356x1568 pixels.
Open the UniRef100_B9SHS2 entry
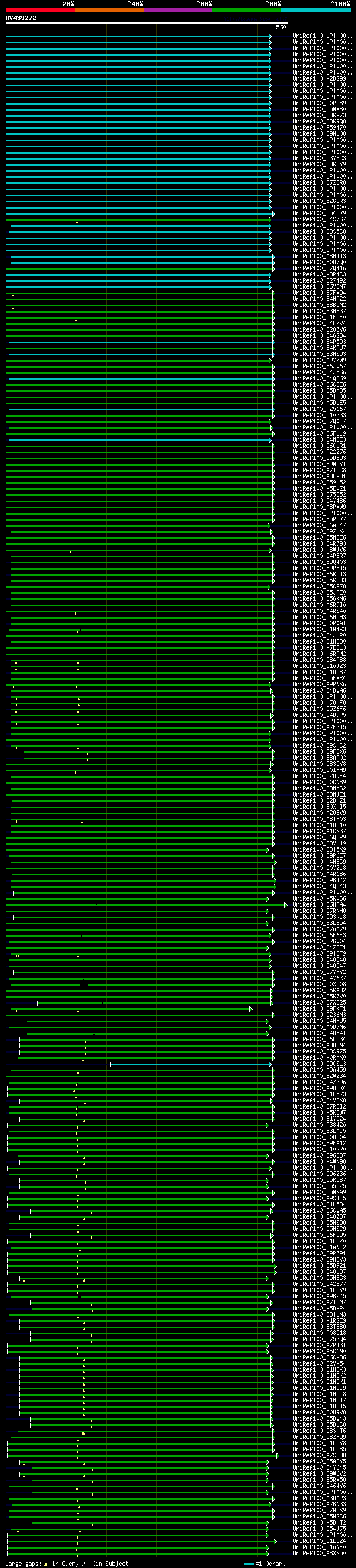click(319, 746)
